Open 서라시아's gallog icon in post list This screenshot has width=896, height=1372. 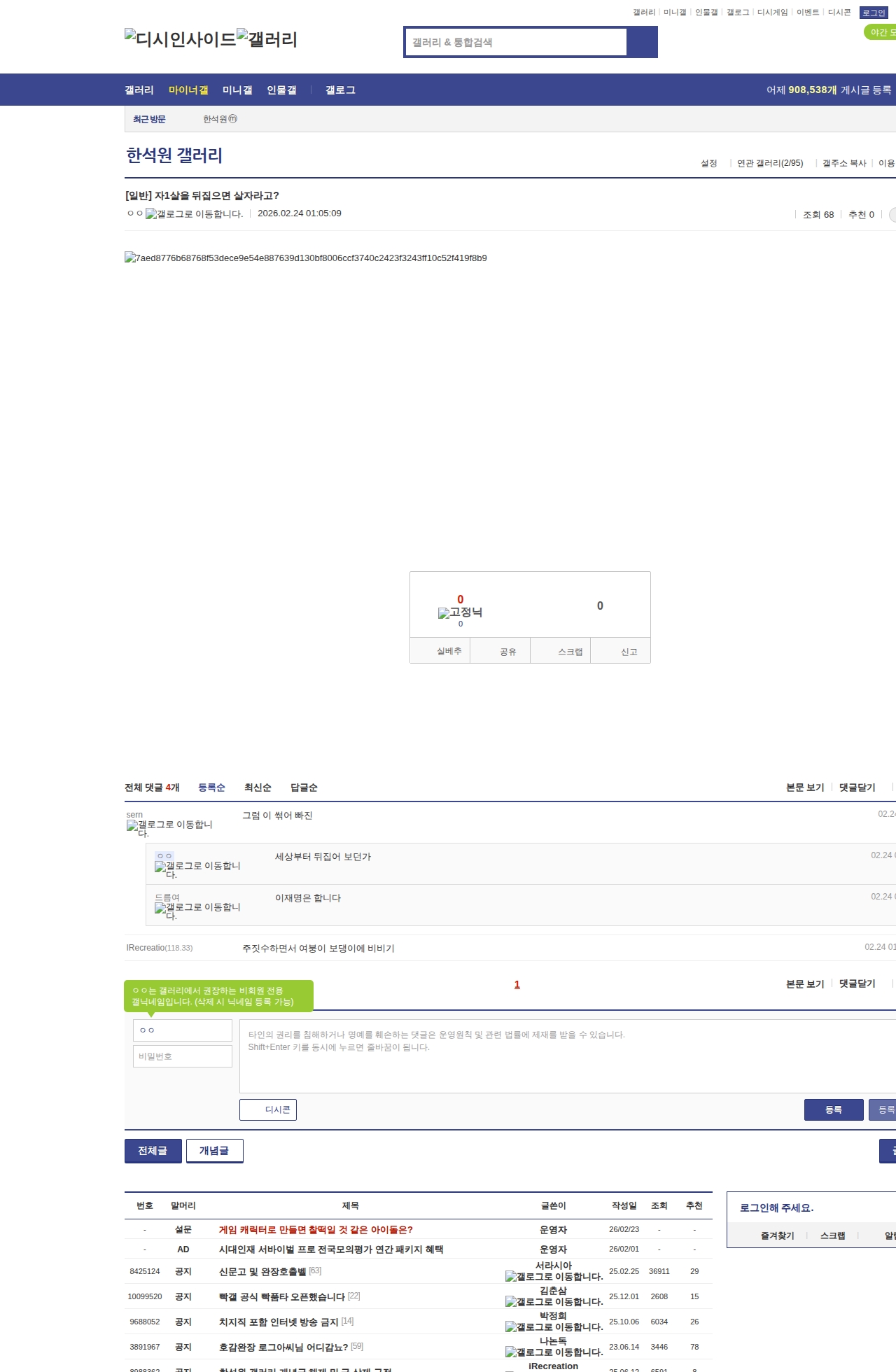click(x=554, y=1277)
